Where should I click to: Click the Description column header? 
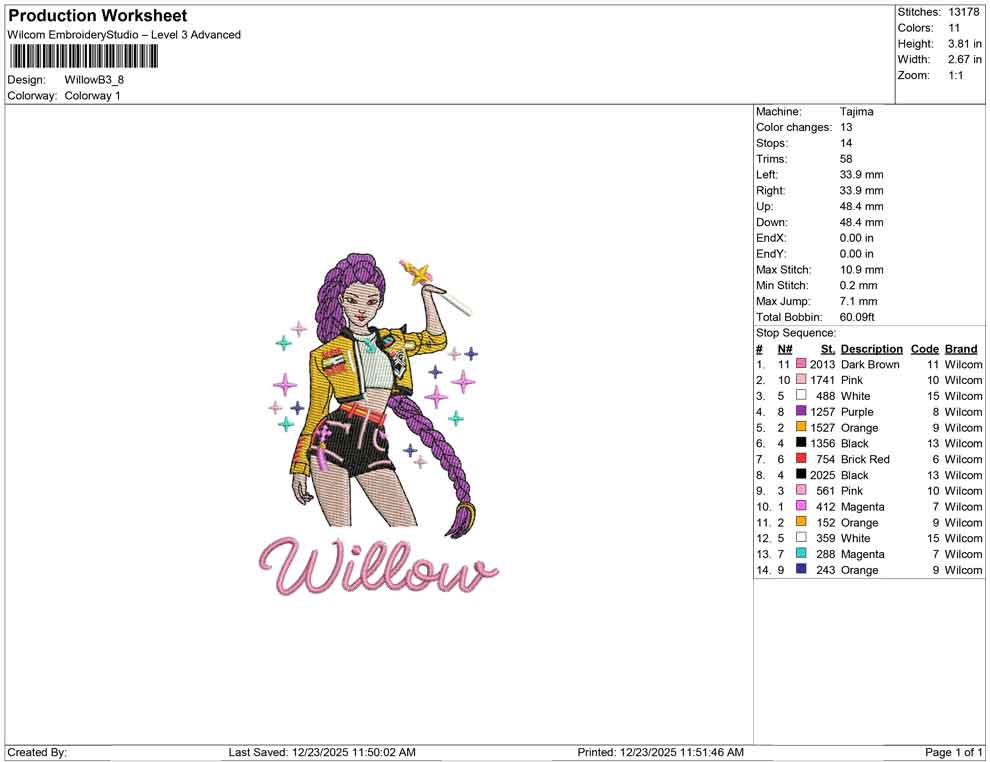click(x=871, y=348)
